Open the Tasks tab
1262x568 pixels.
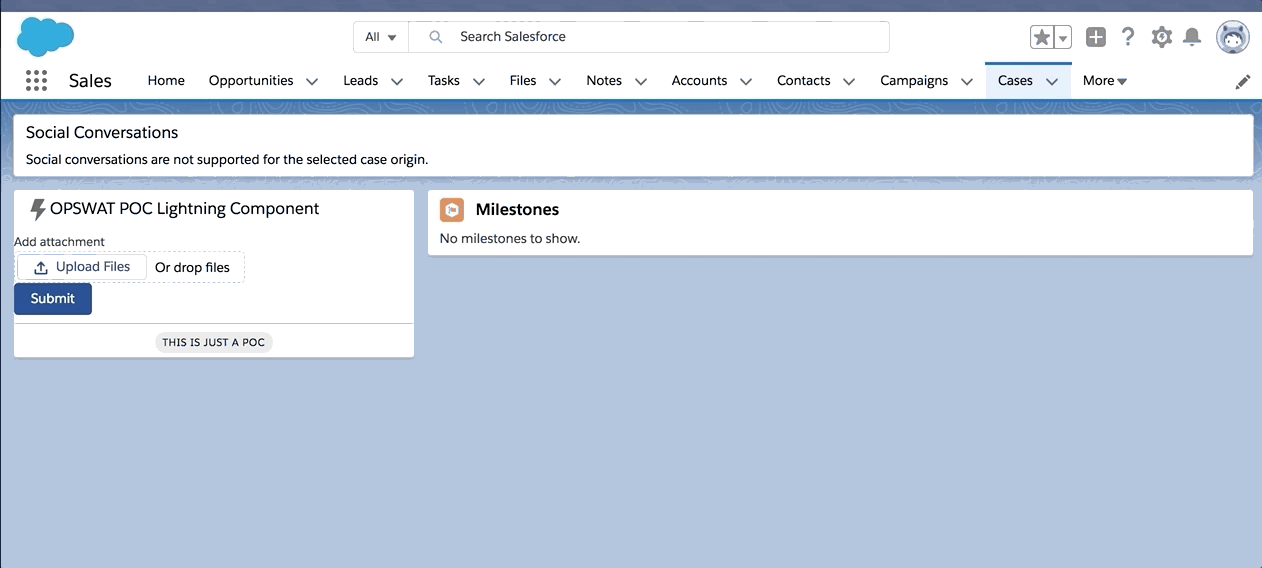pyautogui.click(x=444, y=81)
